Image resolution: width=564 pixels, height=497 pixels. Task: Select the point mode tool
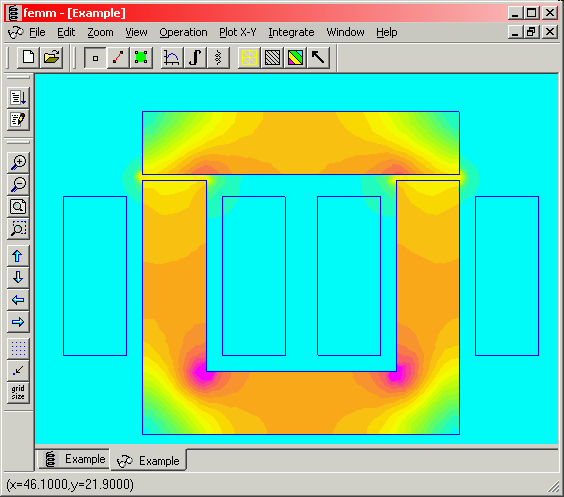click(95, 58)
